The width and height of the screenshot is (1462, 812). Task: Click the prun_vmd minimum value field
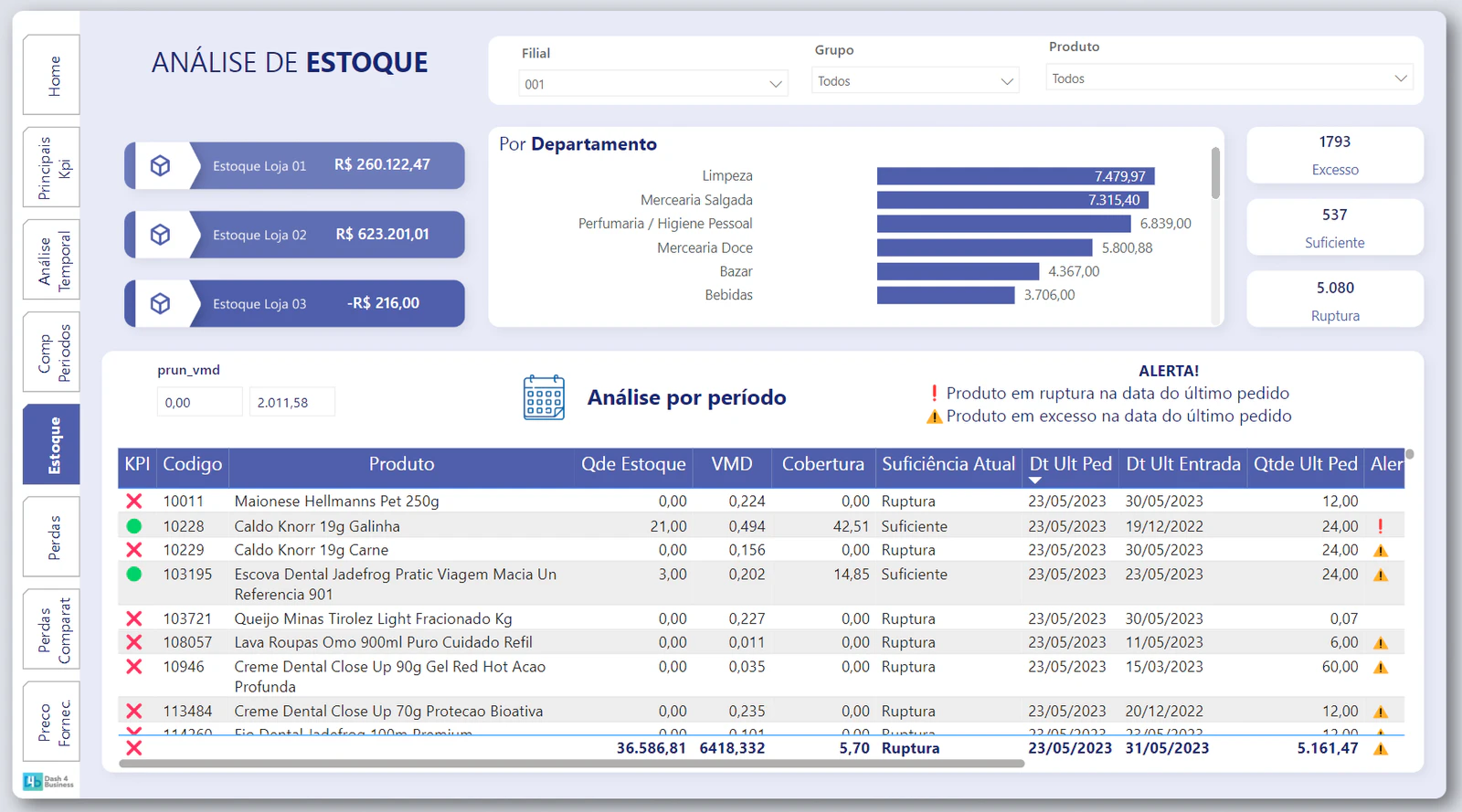pos(199,402)
